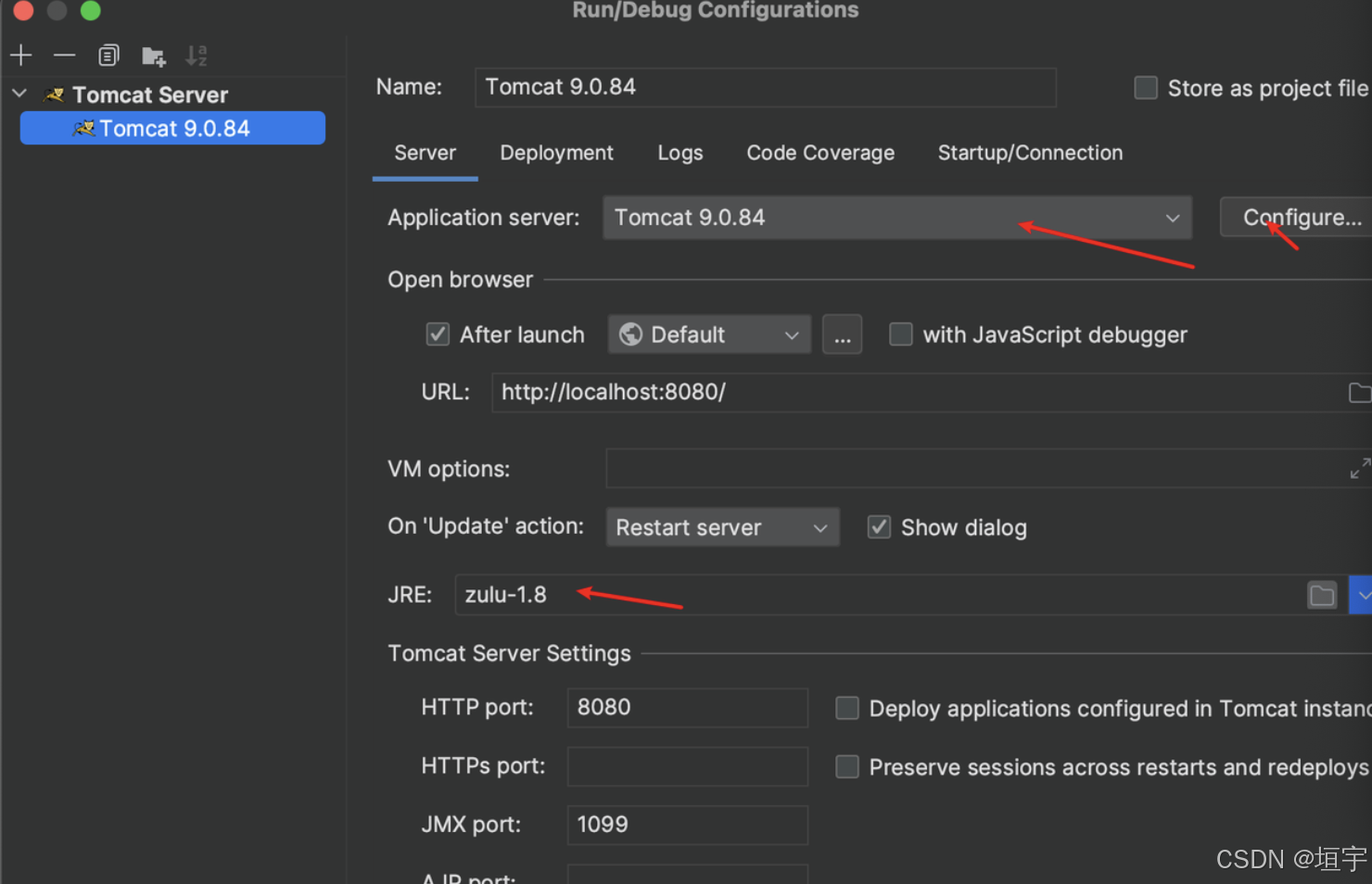Click into the HTTPs port field
1372x884 pixels.
pyautogui.click(x=687, y=766)
